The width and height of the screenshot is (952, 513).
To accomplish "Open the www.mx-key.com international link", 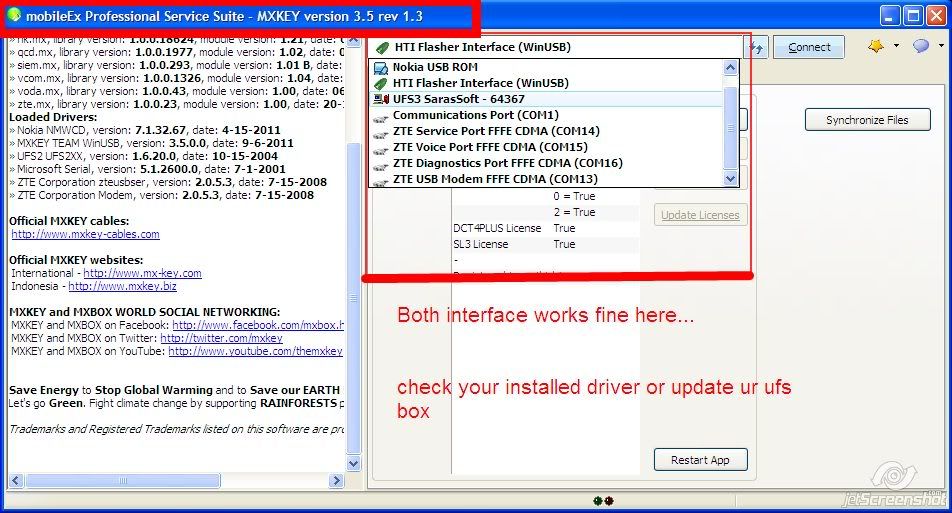I will 142,273.
